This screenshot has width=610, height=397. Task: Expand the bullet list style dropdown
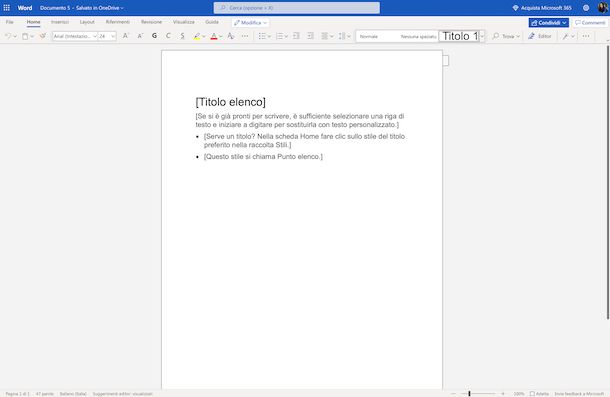[269, 36]
